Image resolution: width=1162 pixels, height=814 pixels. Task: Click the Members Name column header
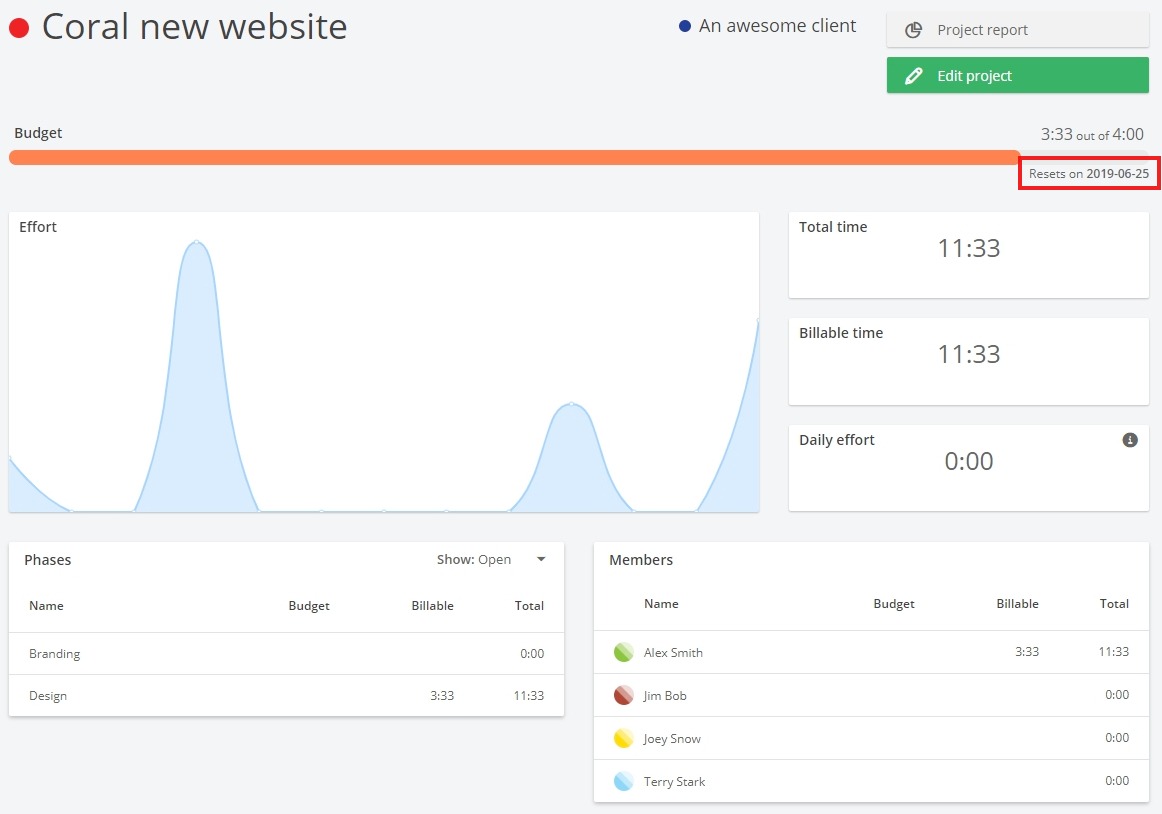[x=661, y=603]
